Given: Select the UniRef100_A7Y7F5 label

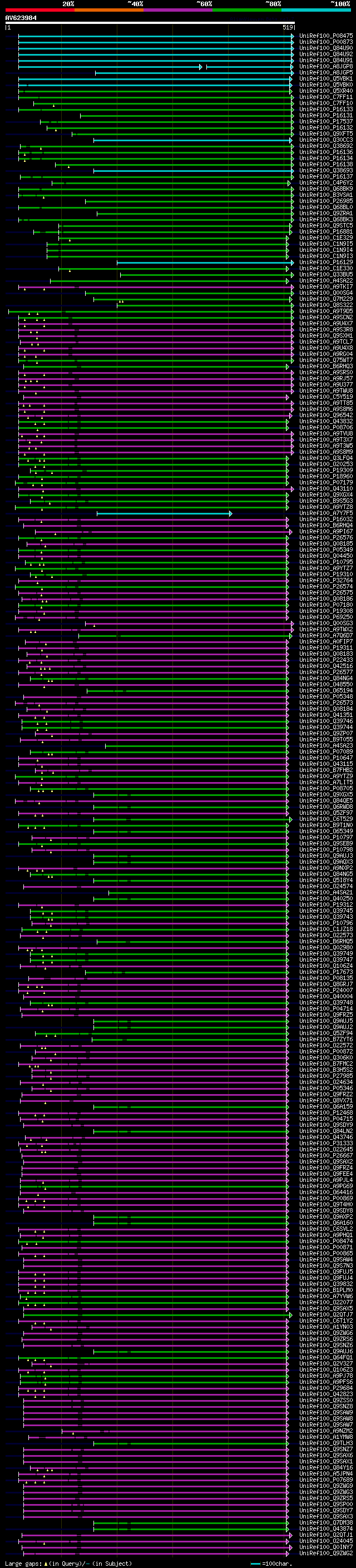Looking at the screenshot, I should pos(326,513).
